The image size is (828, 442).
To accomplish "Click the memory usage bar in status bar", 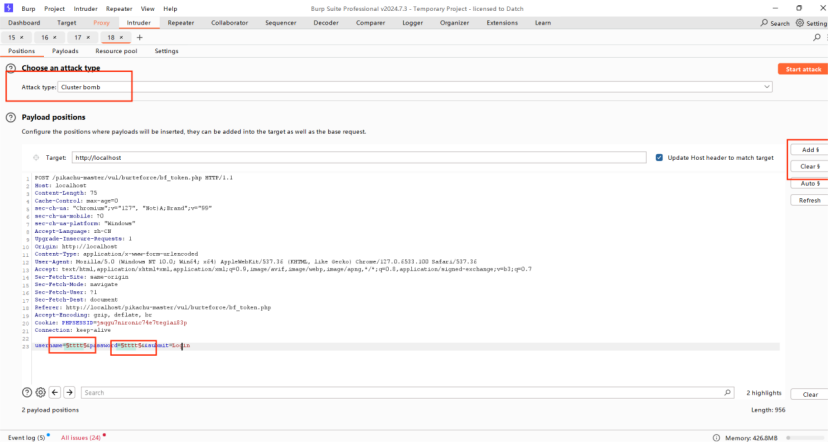I will (x=806, y=438).
